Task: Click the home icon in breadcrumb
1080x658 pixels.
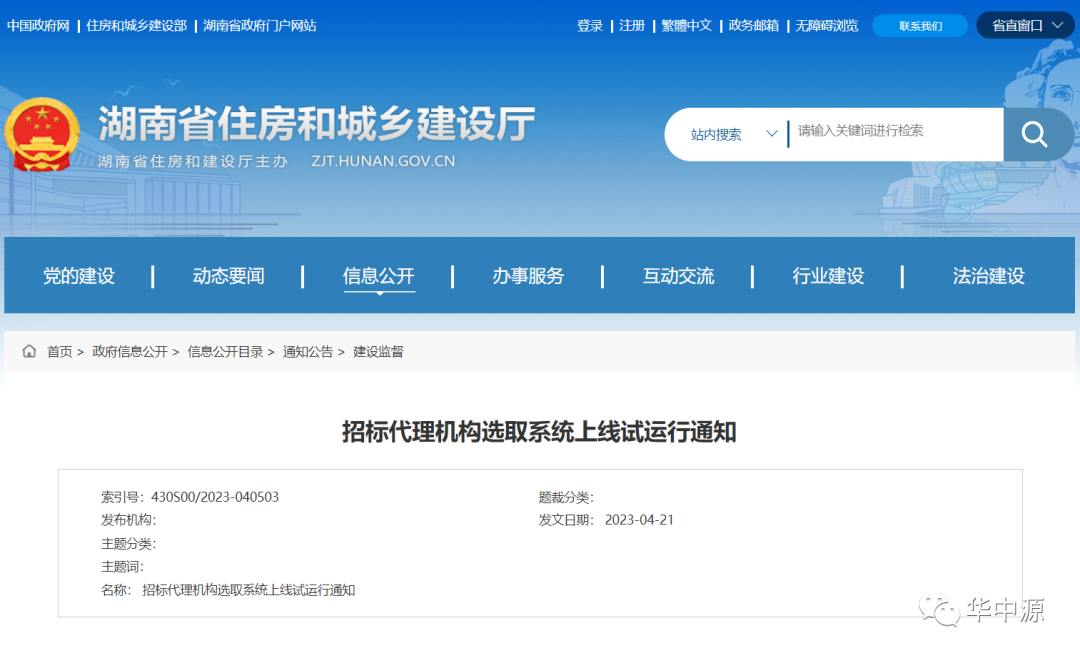Action: coord(29,351)
